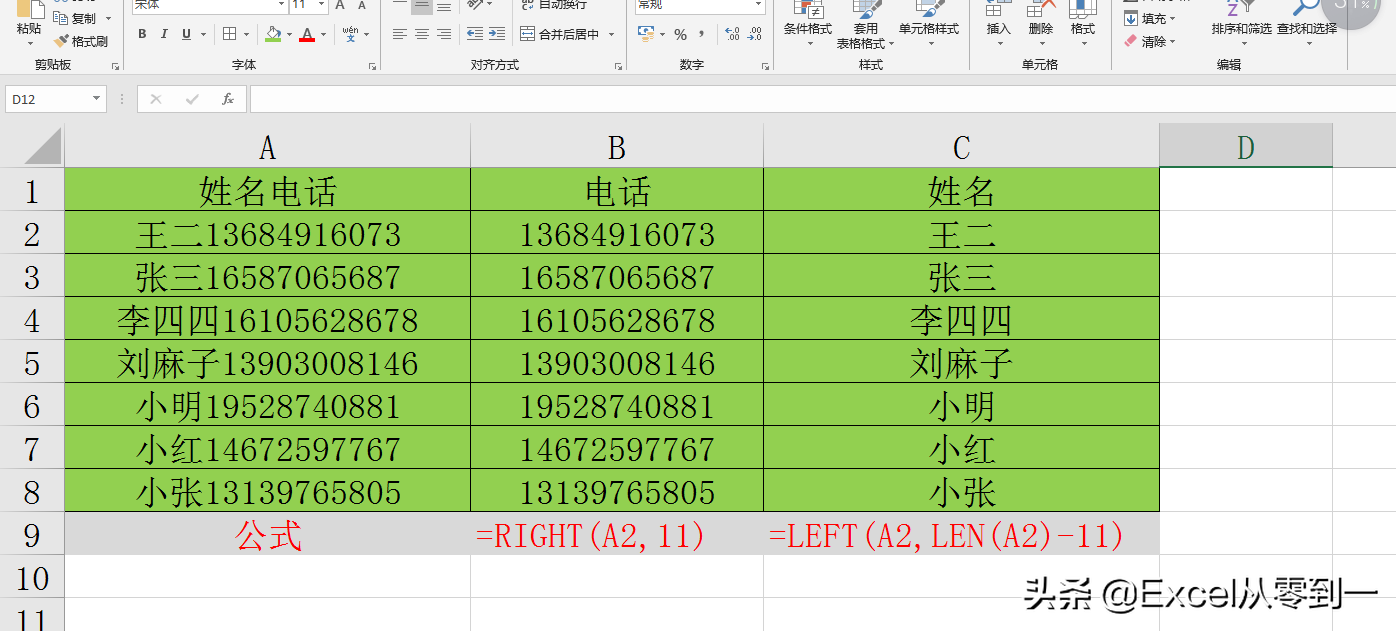This screenshot has width=1396, height=631.
Task: Click the accounting number format icon
Action: click(646, 34)
